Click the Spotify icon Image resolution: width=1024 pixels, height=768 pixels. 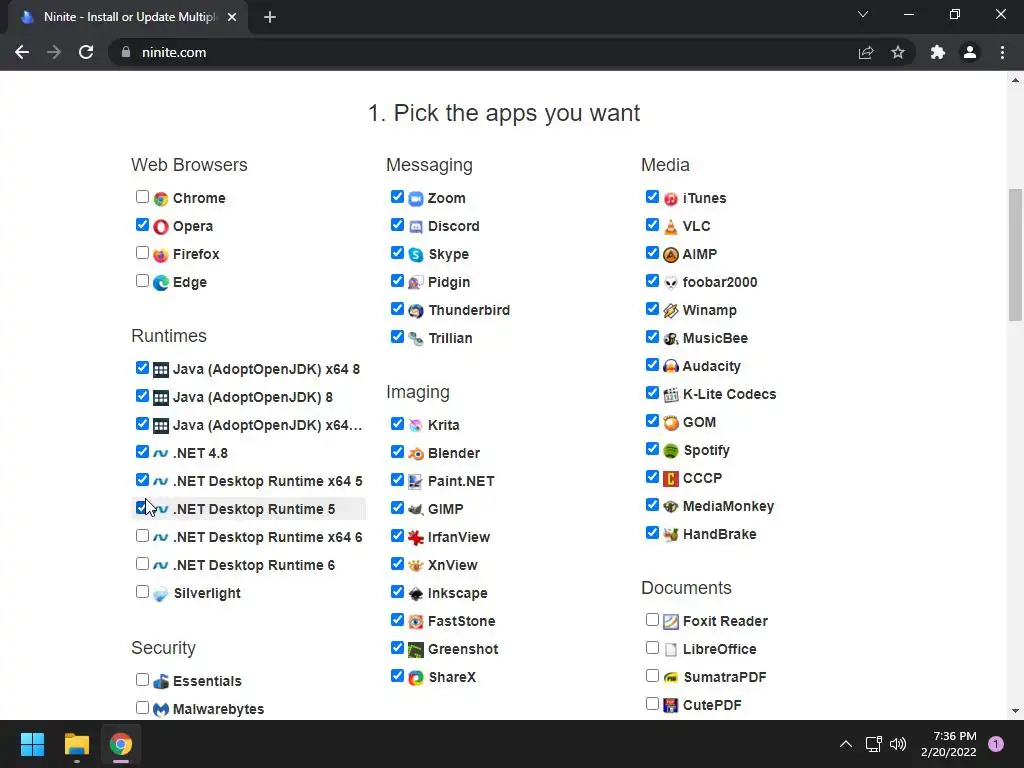click(671, 451)
